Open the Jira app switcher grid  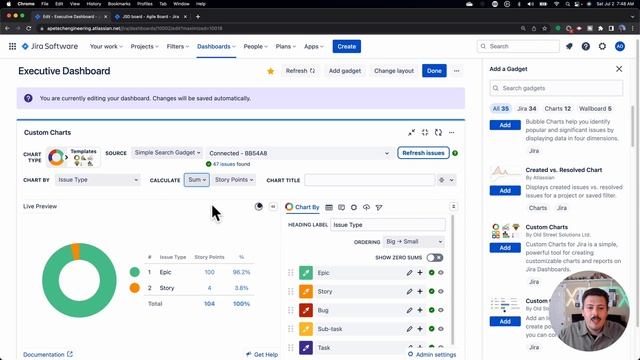click(12, 47)
